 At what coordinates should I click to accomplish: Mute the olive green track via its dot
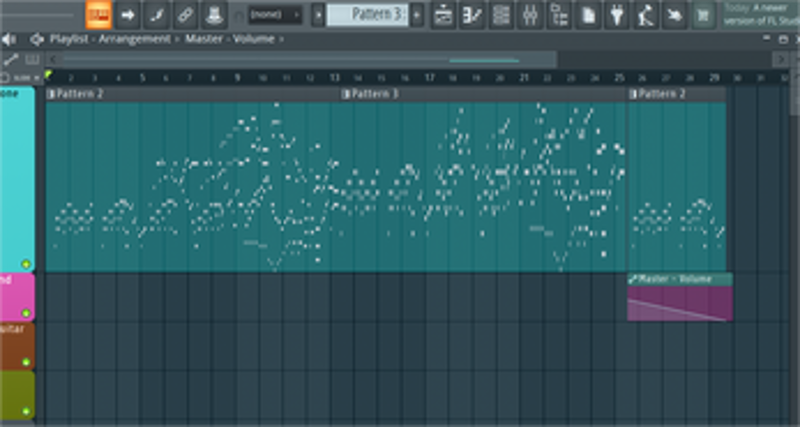[26, 411]
